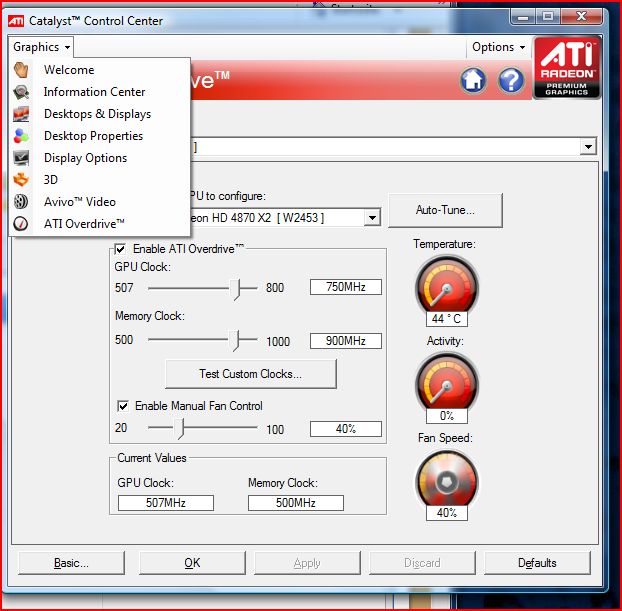
Task: Choose Desktops & Displays menu entry
Action: [98, 114]
